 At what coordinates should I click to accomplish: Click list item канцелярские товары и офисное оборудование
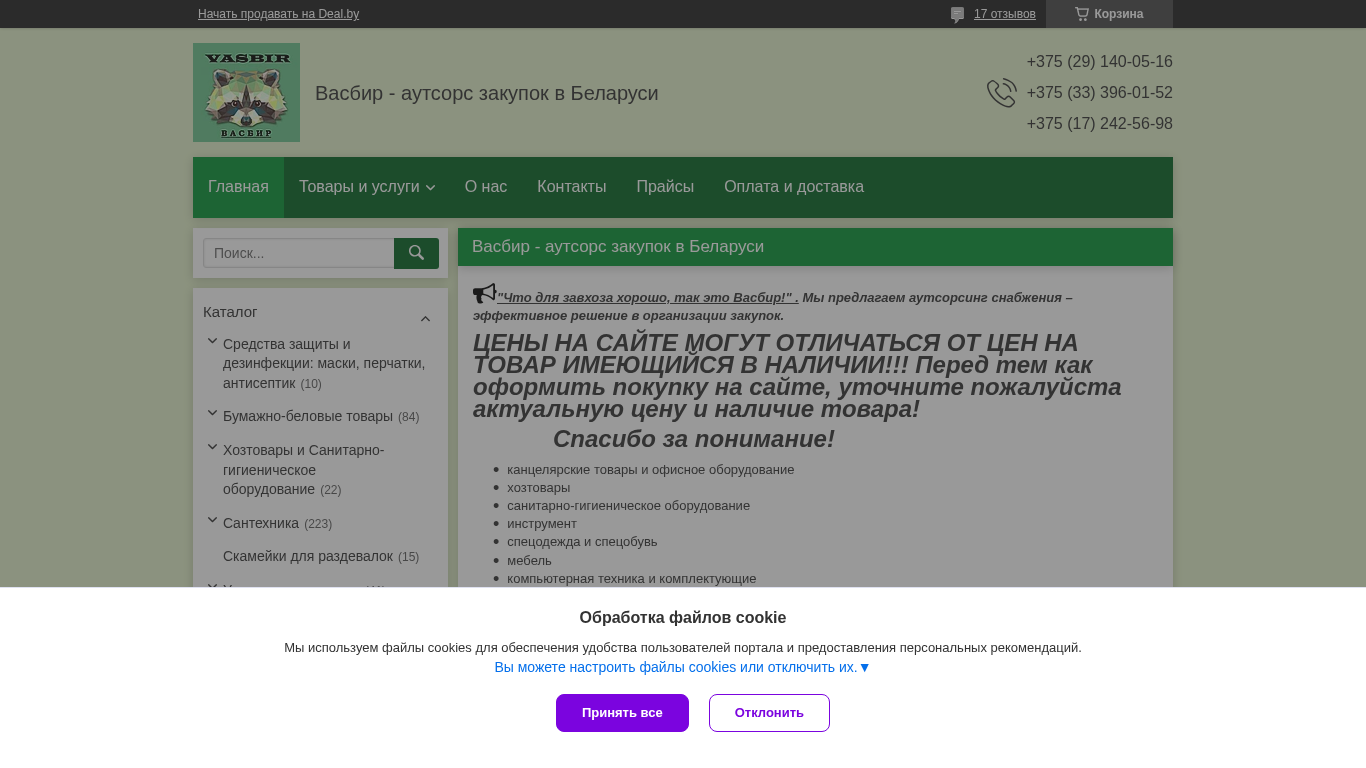coord(650,469)
